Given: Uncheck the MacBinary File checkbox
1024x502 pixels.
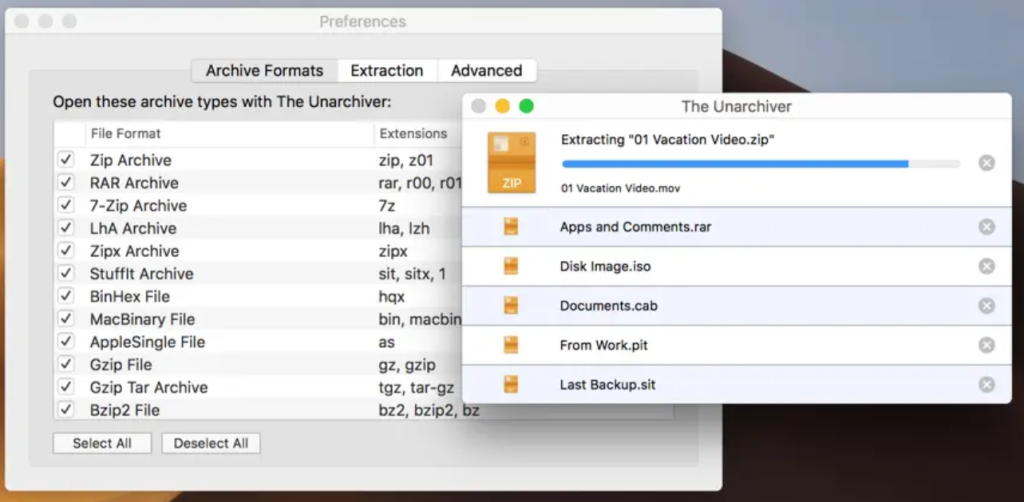Looking at the screenshot, I should click(66, 319).
